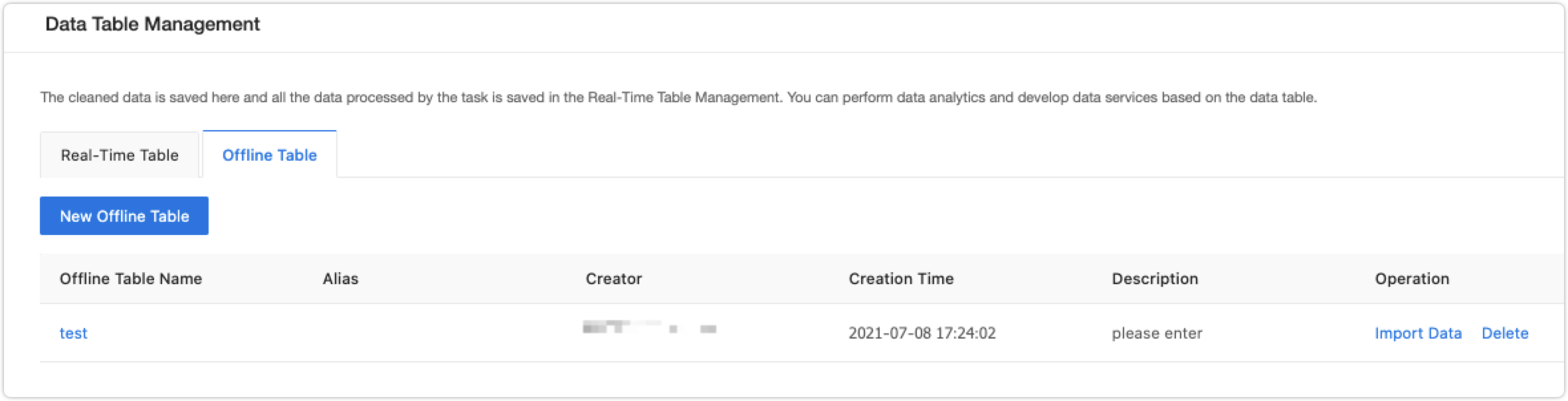The width and height of the screenshot is (1568, 401).
Task: Click the Description column header
Action: [x=1156, y=279]
